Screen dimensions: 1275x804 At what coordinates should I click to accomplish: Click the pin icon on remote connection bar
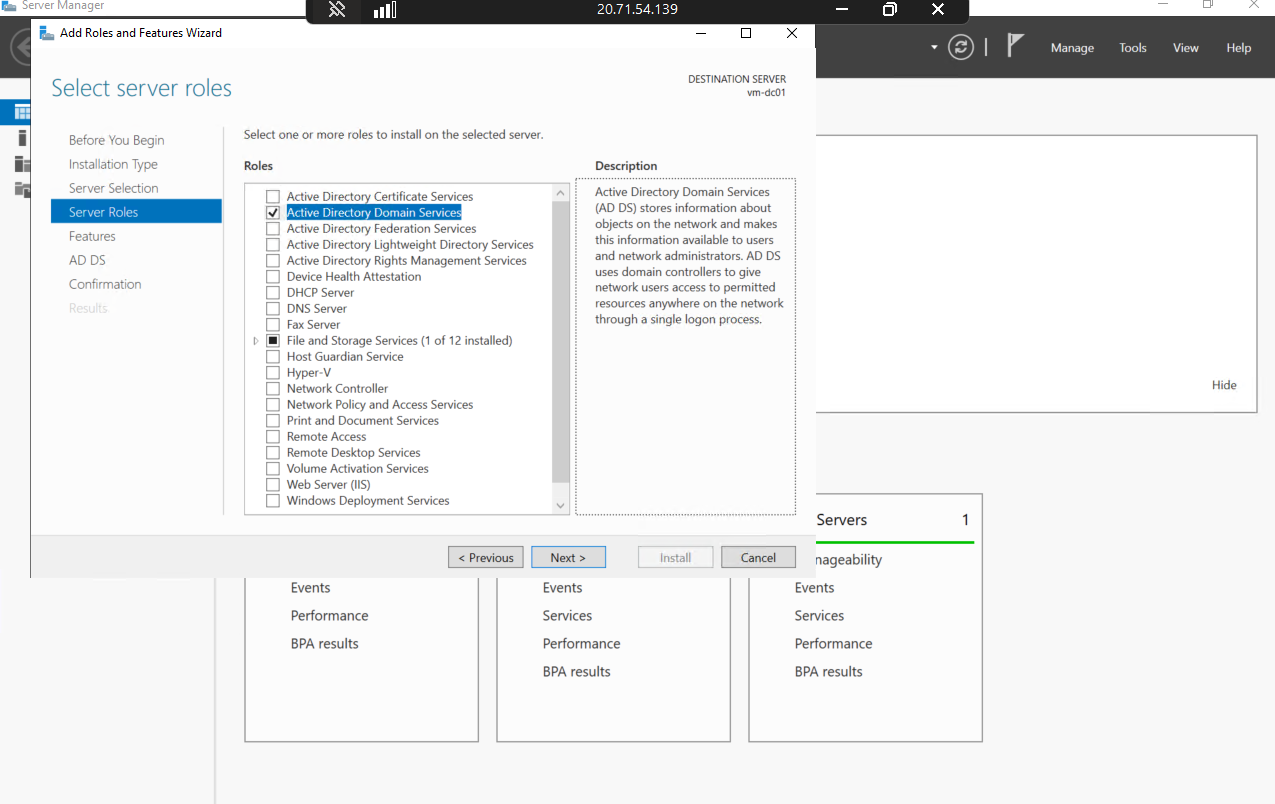pyautogui.click(x=337, y=10)
